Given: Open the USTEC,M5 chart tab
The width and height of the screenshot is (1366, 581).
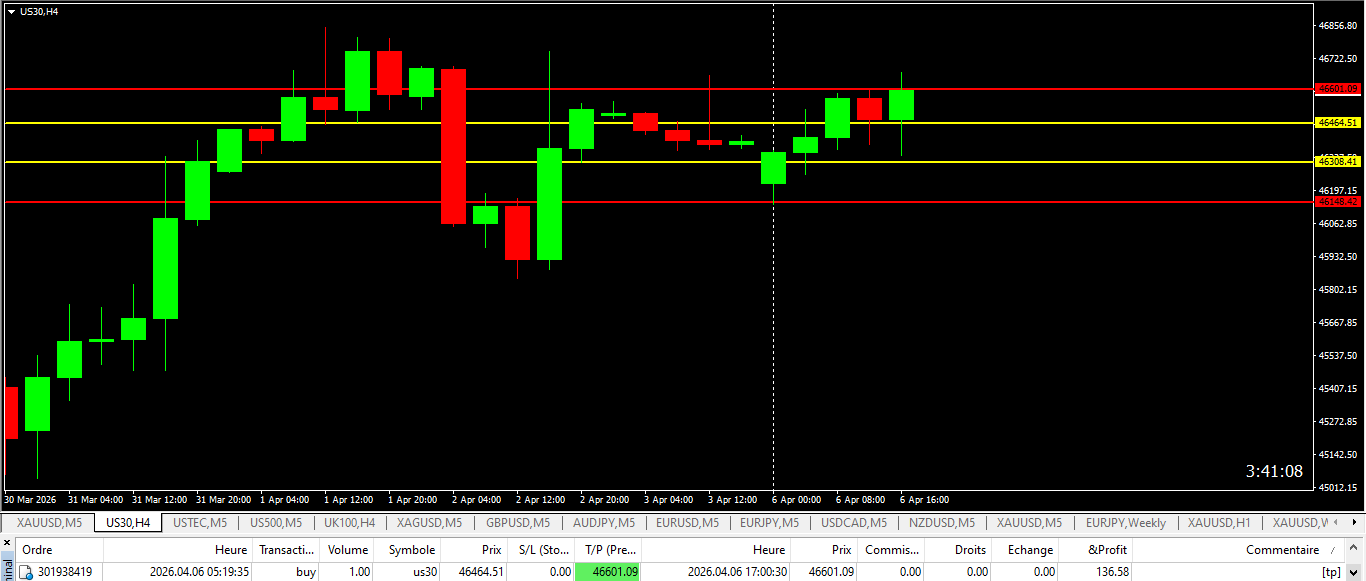Looking at the screenshot, I should tap(200, 522).
